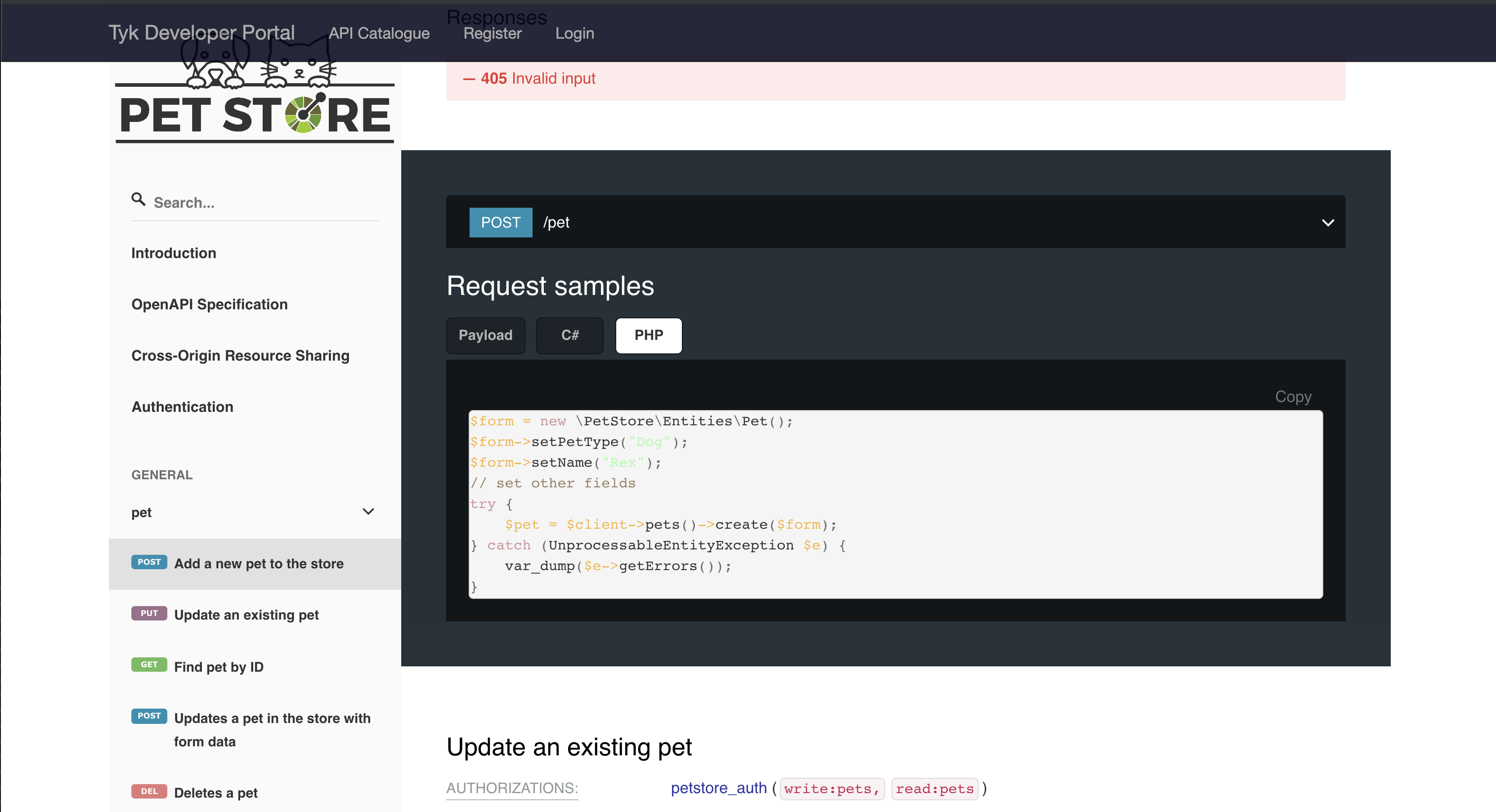Collapse the POST /pet endpoint panel
The width and height of the screenshot is (1496, 812).
1328,222
